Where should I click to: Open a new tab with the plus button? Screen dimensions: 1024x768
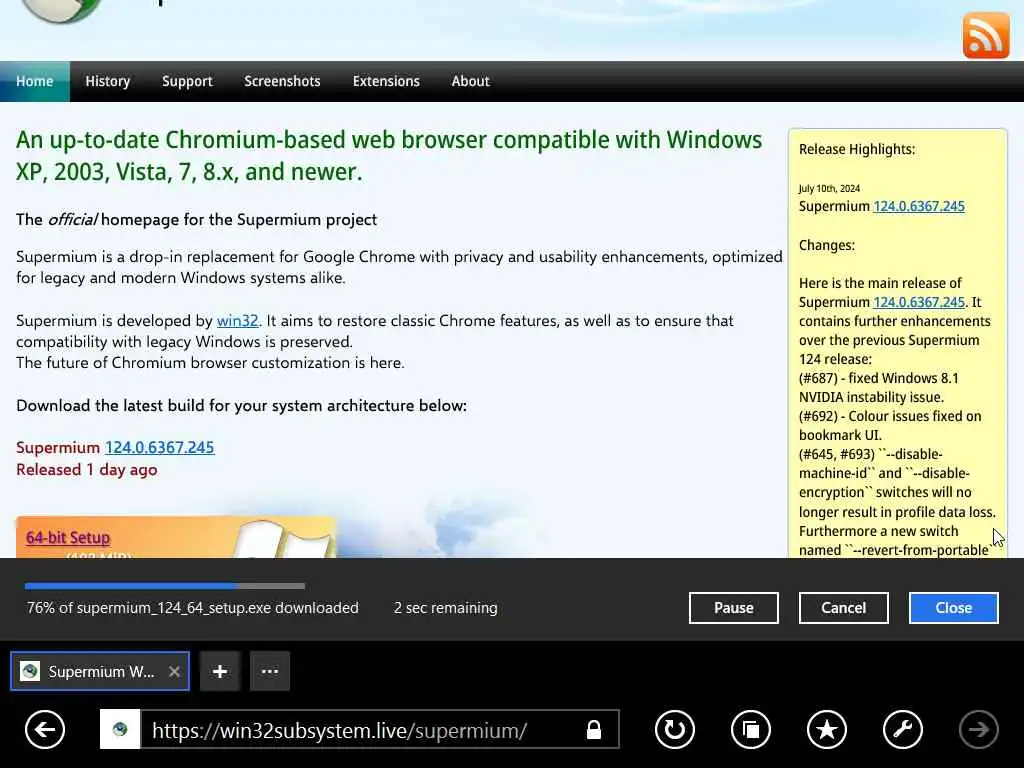pos(220,671)
